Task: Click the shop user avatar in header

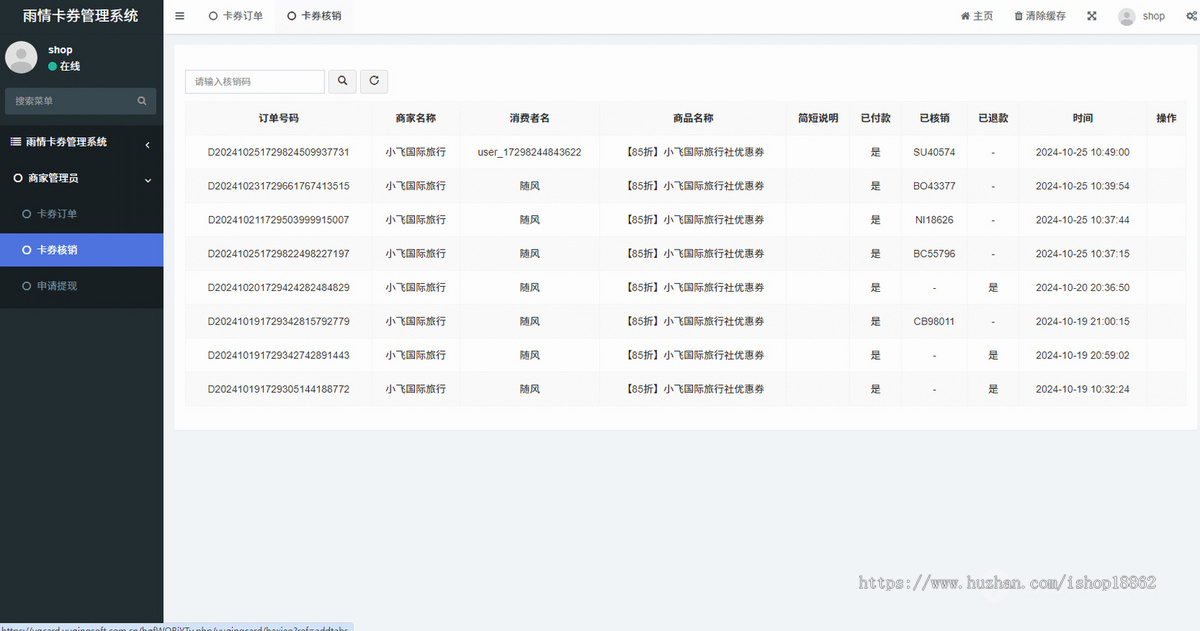Action: 1127,16
